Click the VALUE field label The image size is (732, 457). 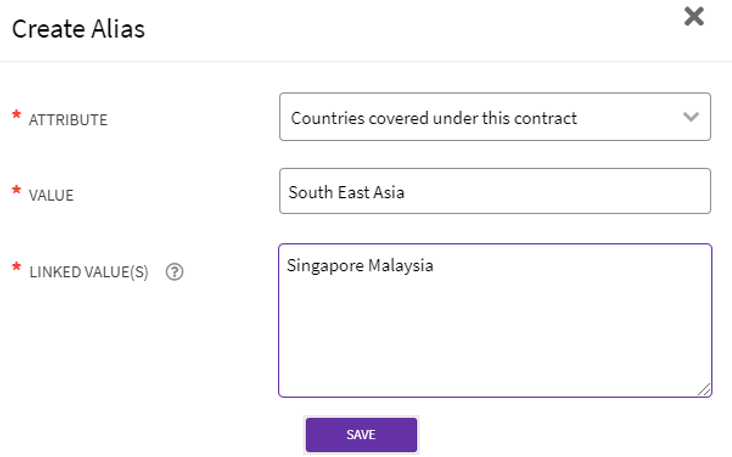coord(52,195)
